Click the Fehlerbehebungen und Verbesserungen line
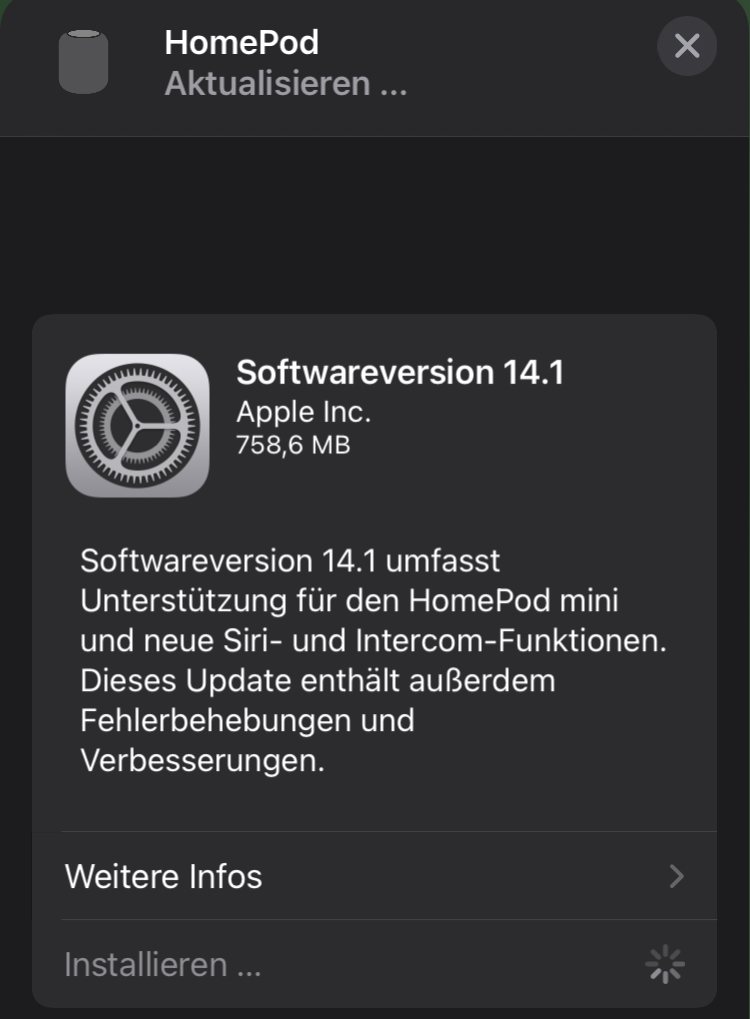 coord(247,740)
